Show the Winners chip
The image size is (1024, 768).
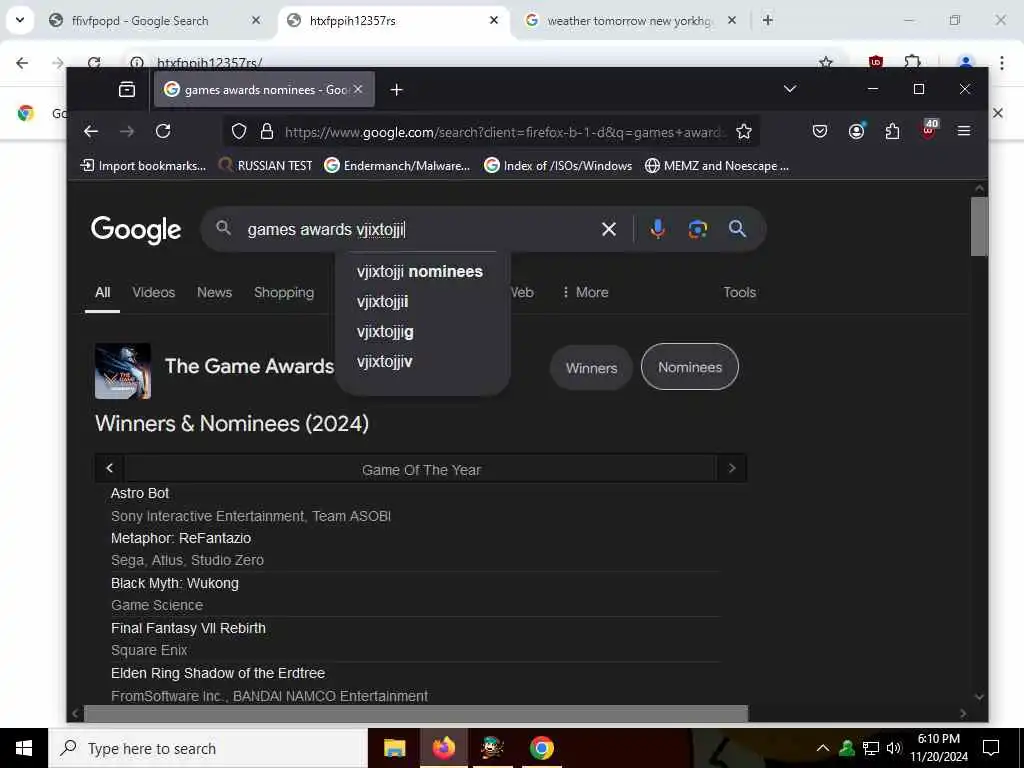592,368
